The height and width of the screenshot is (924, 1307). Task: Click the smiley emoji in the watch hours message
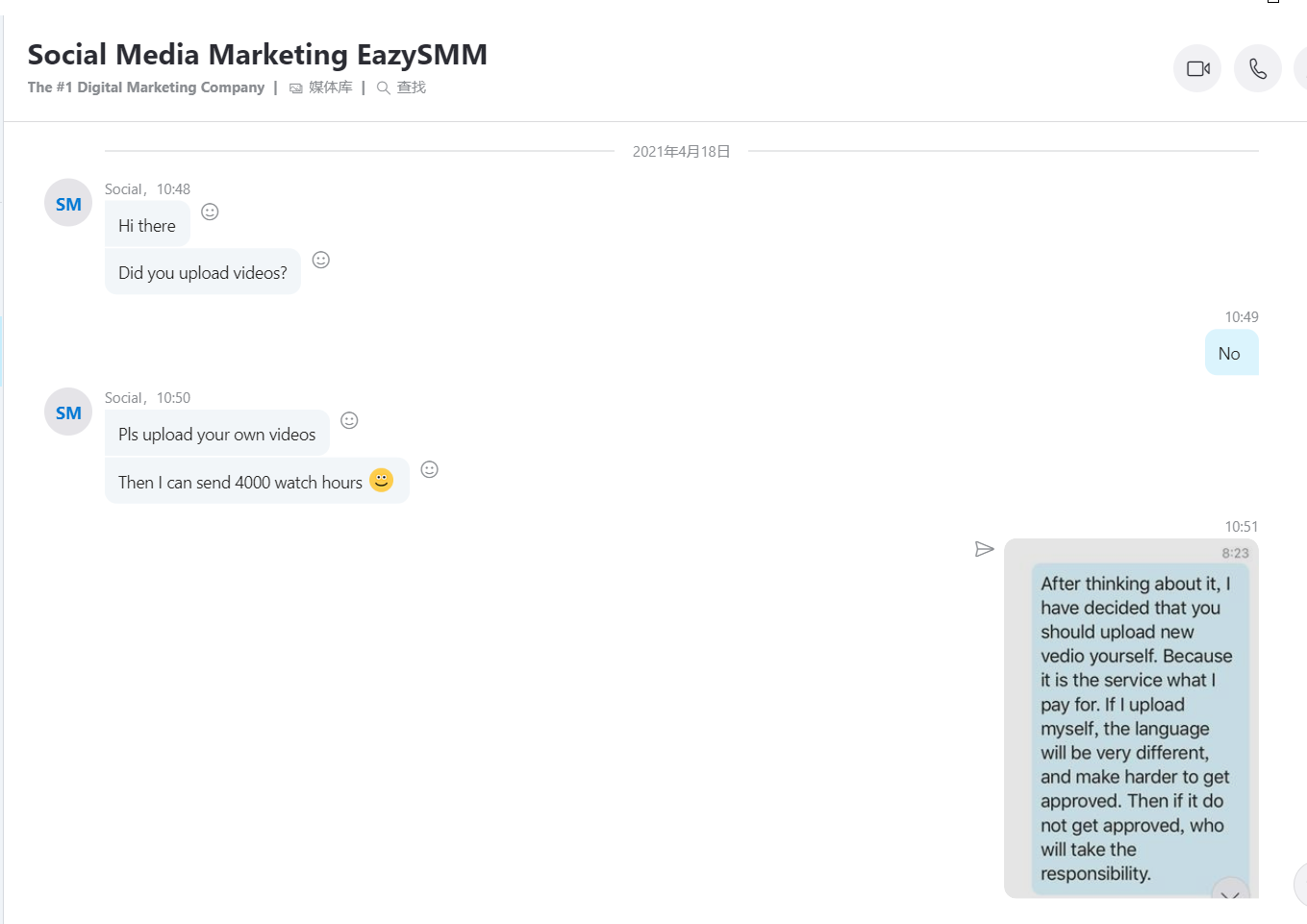point(382,480)
